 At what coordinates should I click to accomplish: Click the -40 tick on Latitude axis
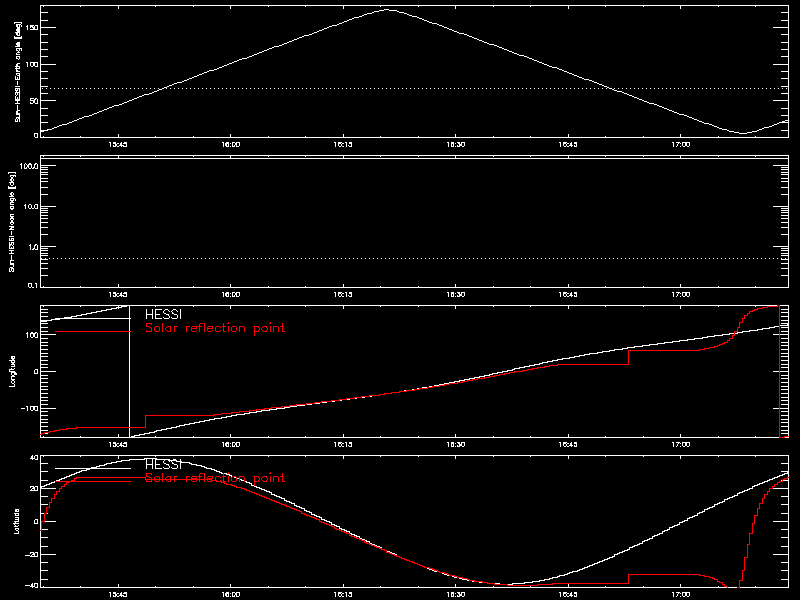(x=32, y=585)
